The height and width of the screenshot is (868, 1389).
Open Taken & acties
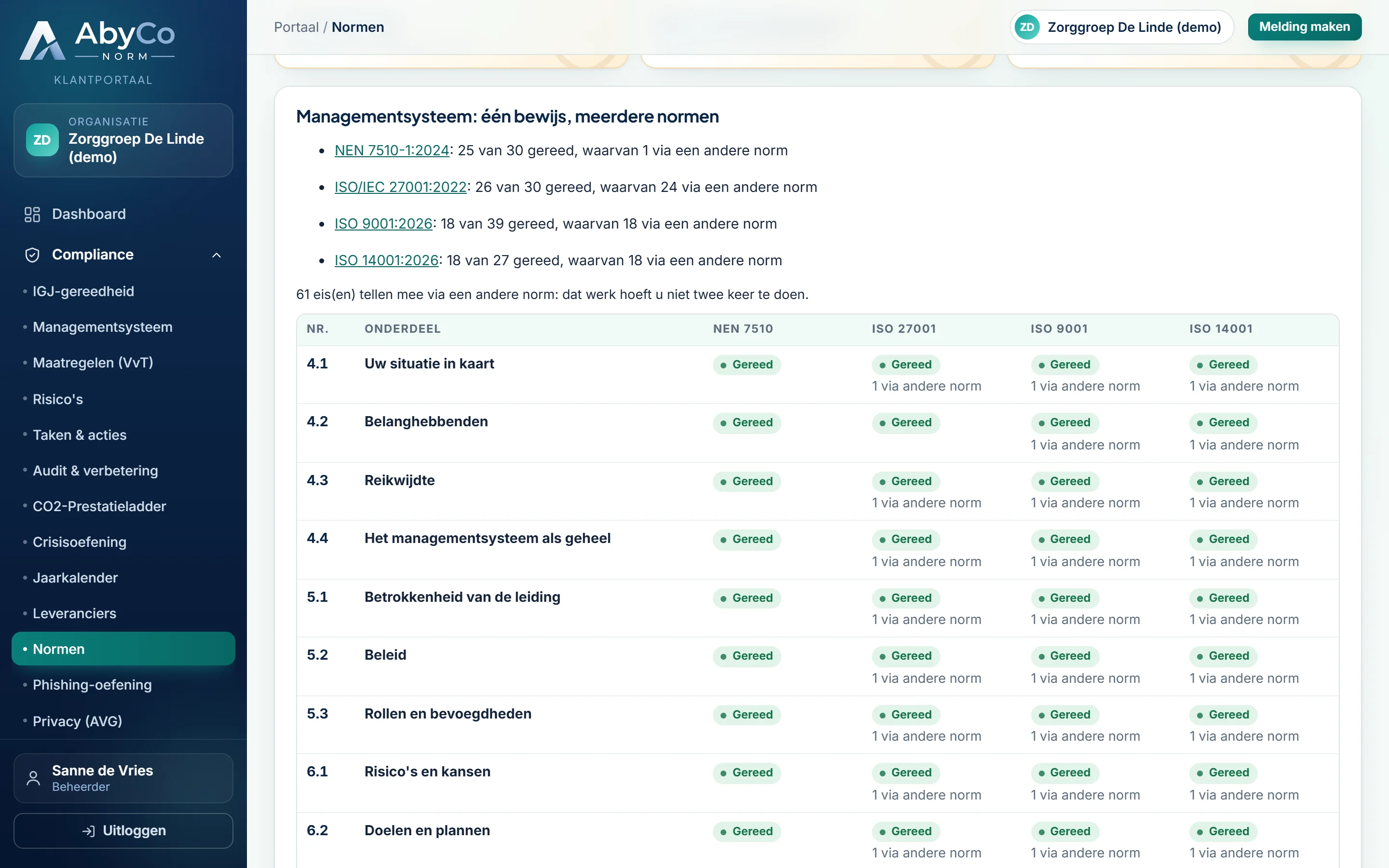[x=123, y=434]
